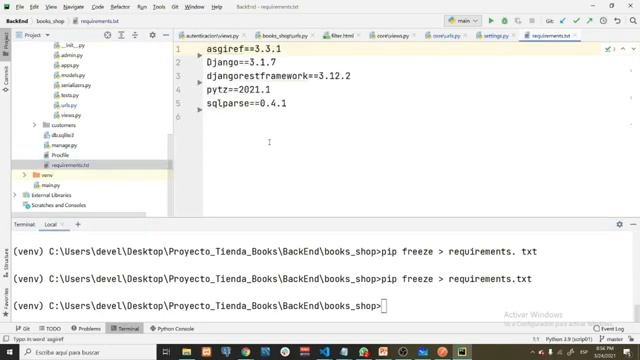
Task: Click the terminal command prompt line
Action: (x=200, y=306)
